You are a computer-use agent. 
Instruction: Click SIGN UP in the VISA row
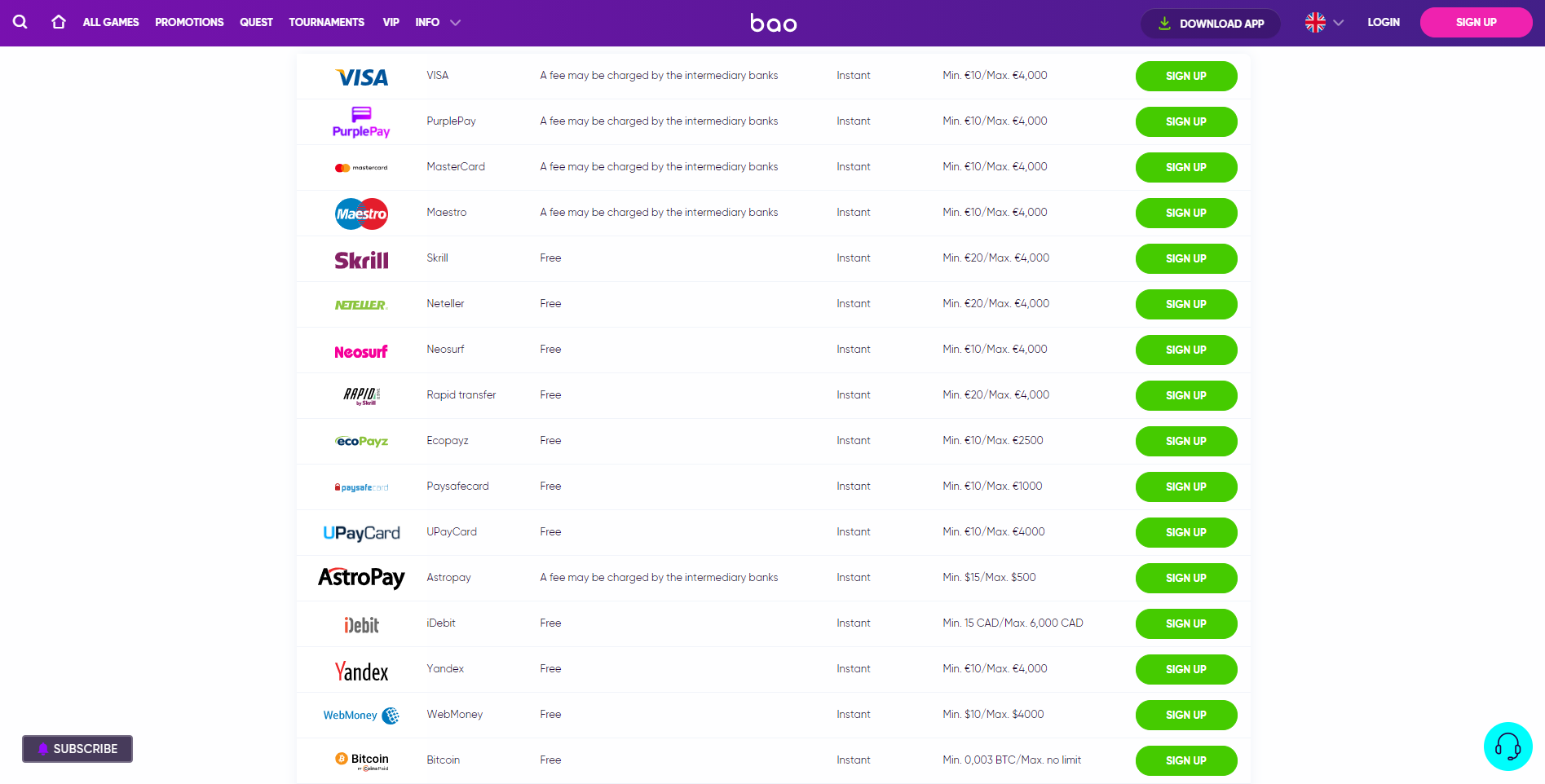tap(1186, 76)
